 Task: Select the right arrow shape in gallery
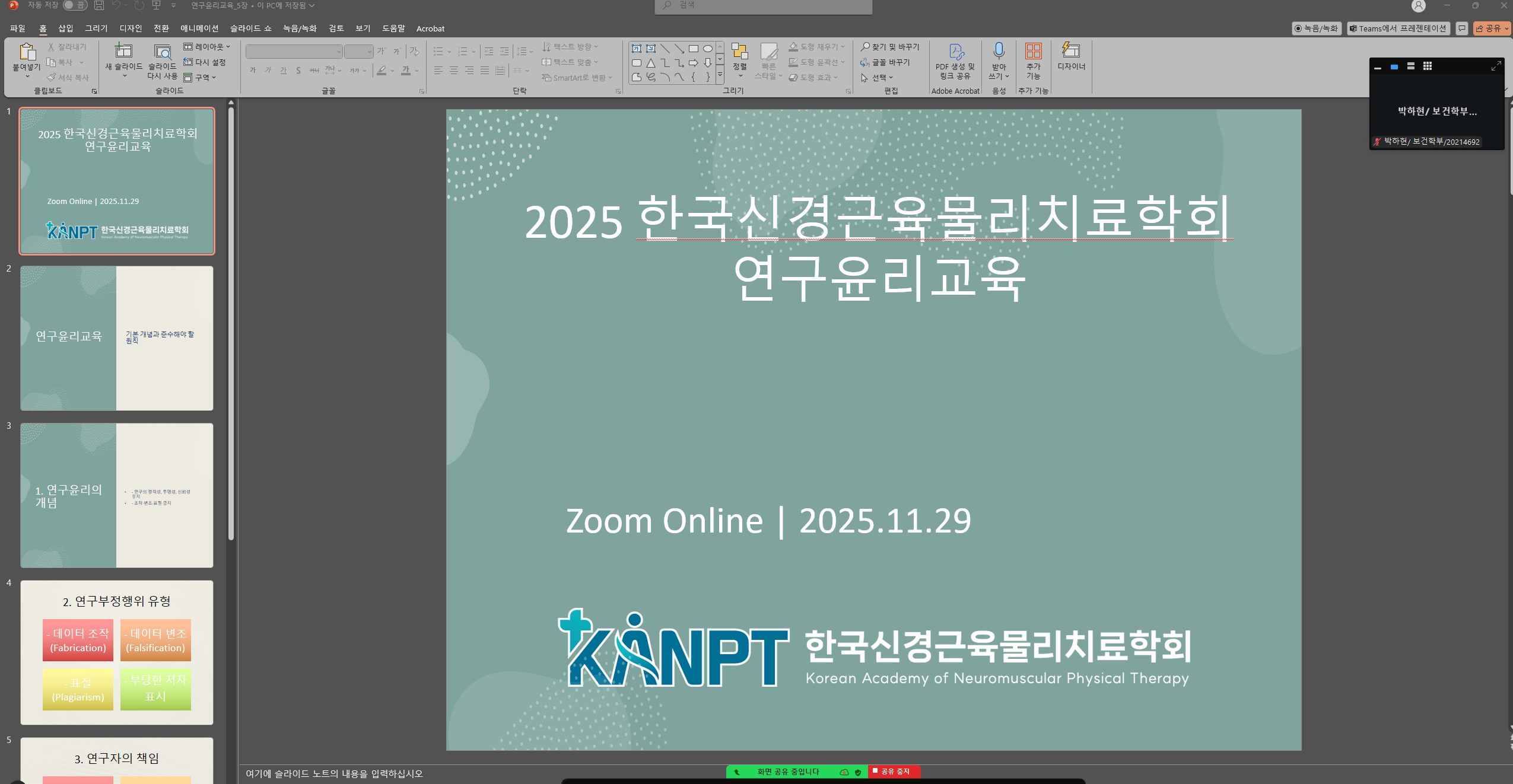pyautogui.click(x=693, y=63)
